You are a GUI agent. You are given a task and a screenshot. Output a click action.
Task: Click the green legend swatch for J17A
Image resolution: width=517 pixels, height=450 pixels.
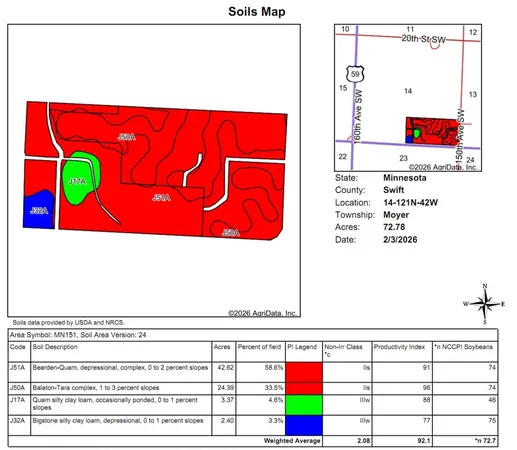[x=304, y=405]
